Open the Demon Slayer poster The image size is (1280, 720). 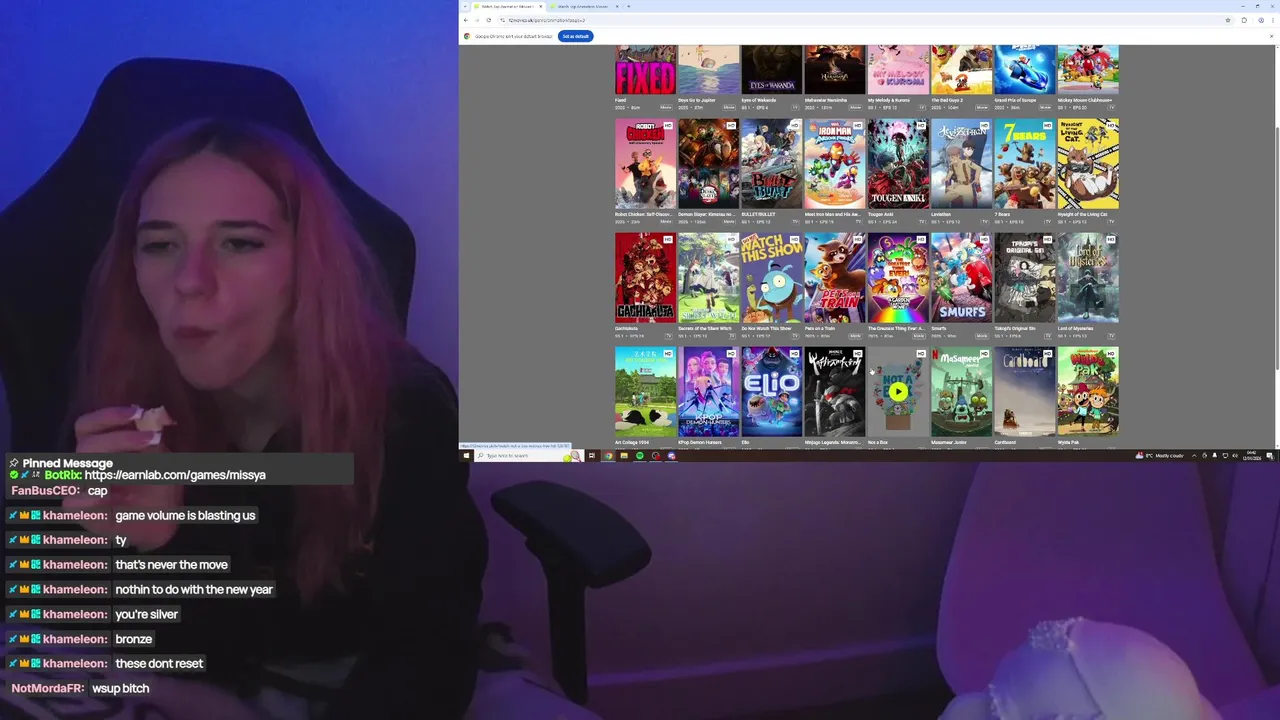708,164
